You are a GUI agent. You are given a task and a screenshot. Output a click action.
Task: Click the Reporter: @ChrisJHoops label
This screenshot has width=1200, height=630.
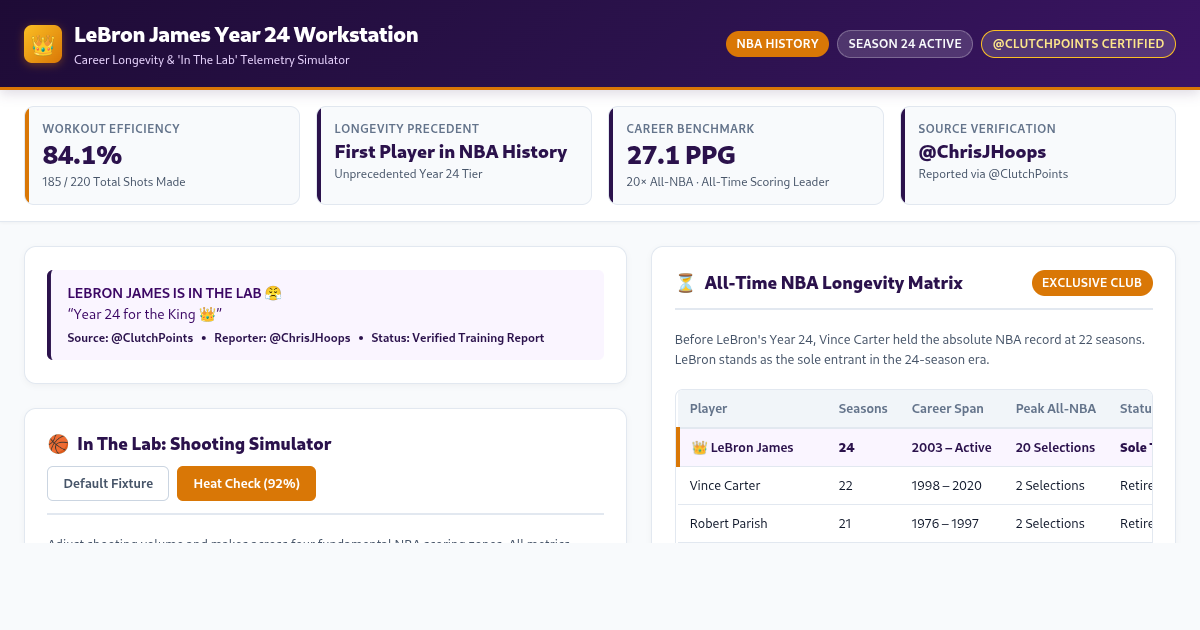coord(282,338)
